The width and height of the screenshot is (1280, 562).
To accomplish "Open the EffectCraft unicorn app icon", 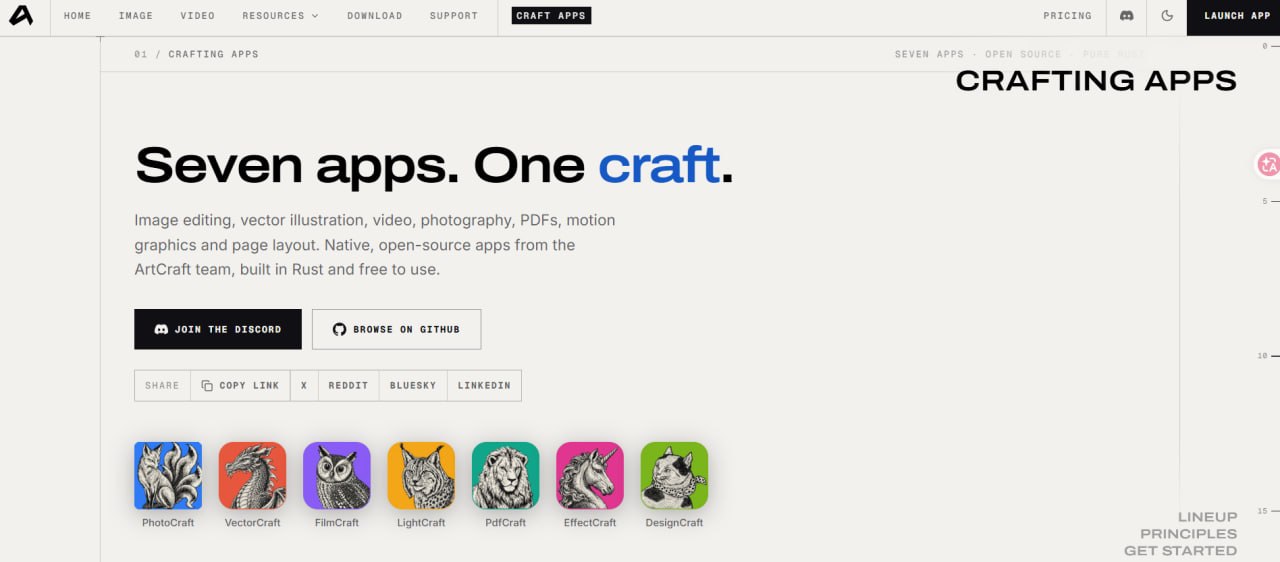I will click(x=590, y=476).
